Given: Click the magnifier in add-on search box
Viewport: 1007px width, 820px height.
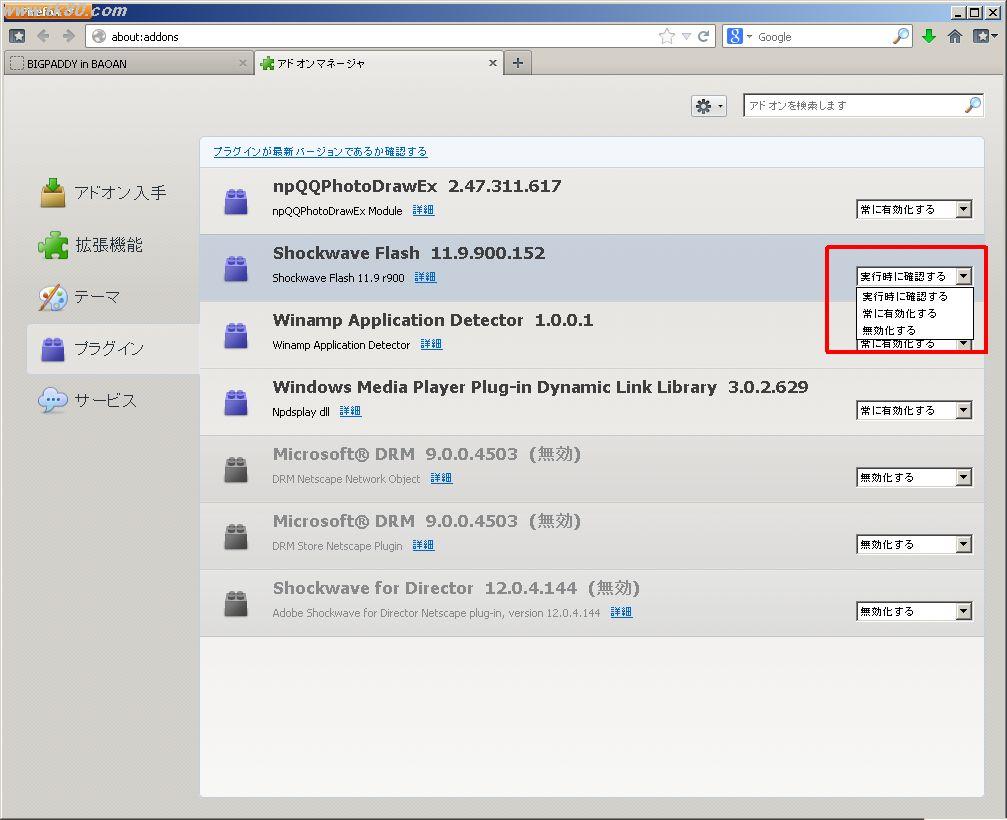Looking at the screenshot, I should point(972,106).
